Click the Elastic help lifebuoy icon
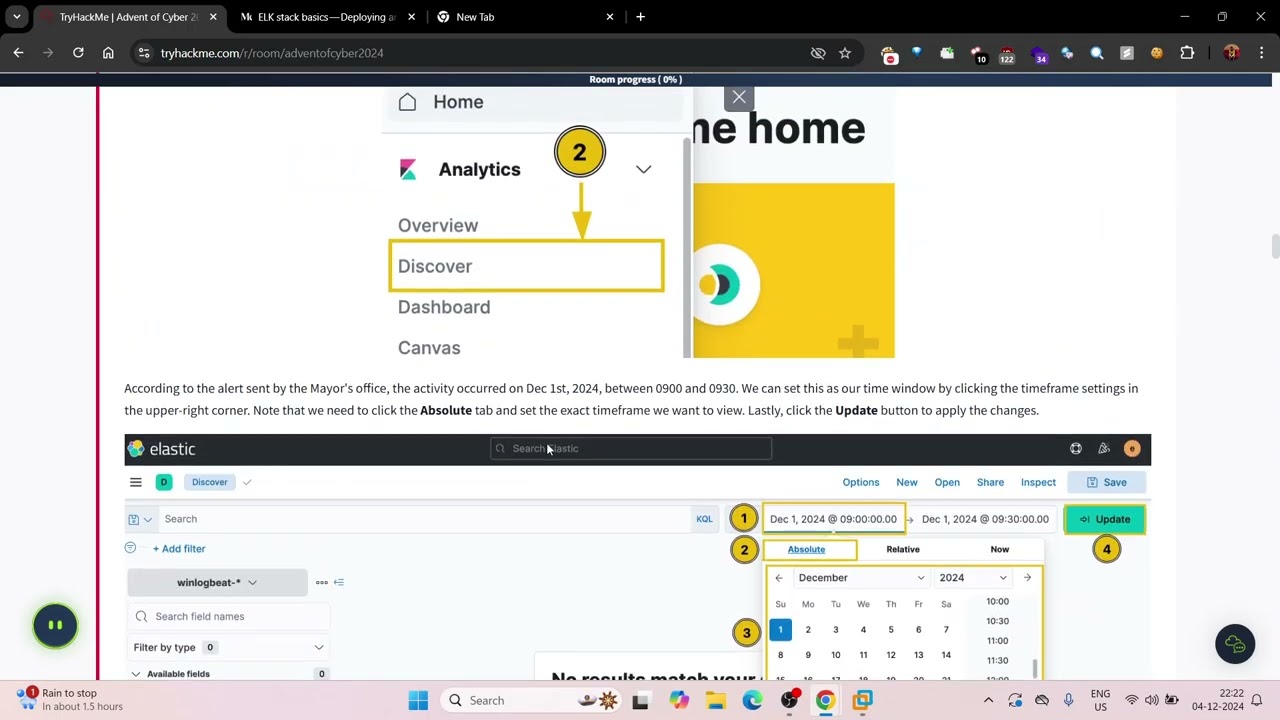1280x720 pixels. pyautogui.click(x=1076, y=449)
